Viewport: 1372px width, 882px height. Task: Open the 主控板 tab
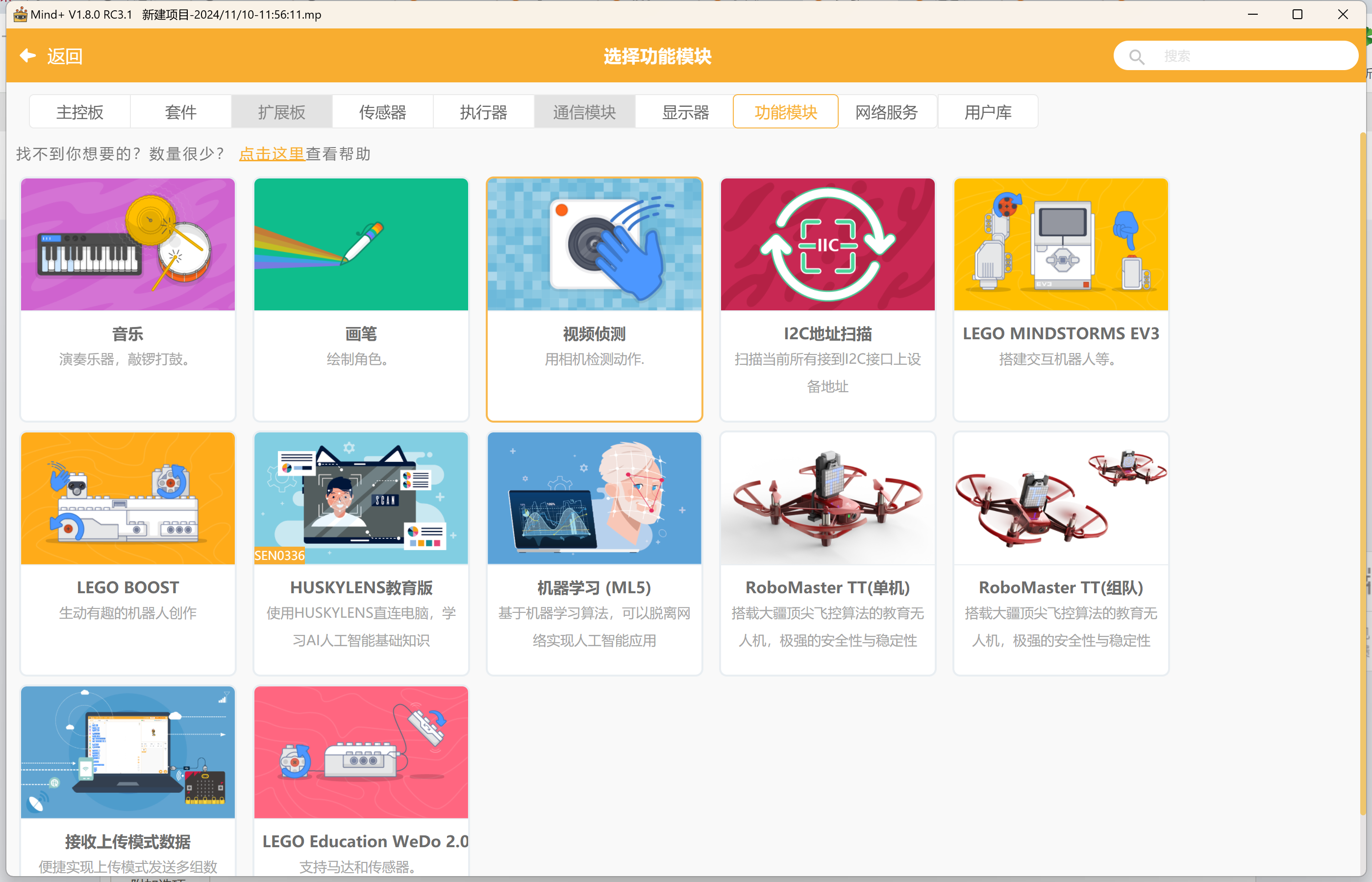pos(79,112)
